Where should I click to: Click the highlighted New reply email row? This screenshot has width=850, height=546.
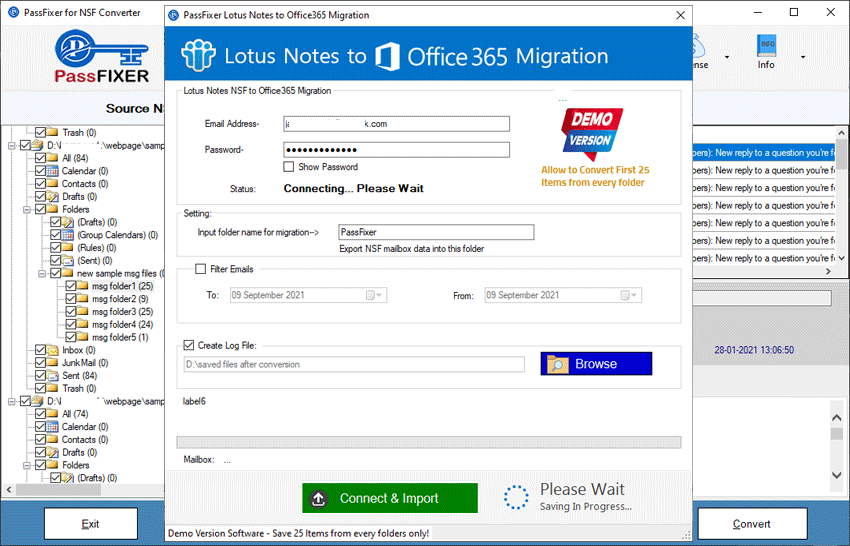click(764, 153)
